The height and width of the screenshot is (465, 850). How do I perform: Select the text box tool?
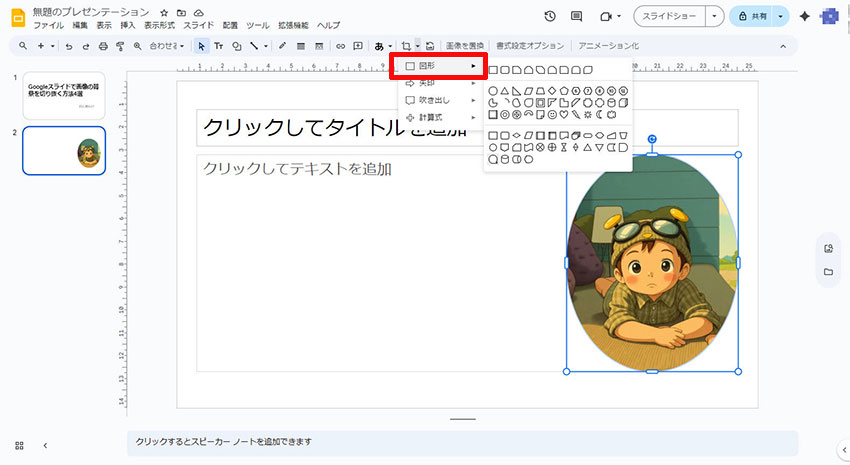[x=219, y=46]
